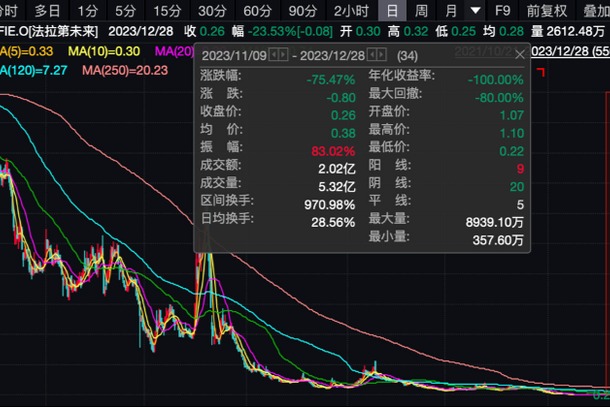This screenshot has width=610, height=407.
Task: Click the 日均换手 value 28.56%
Action: pyautogui.click(x=333, y=223)
